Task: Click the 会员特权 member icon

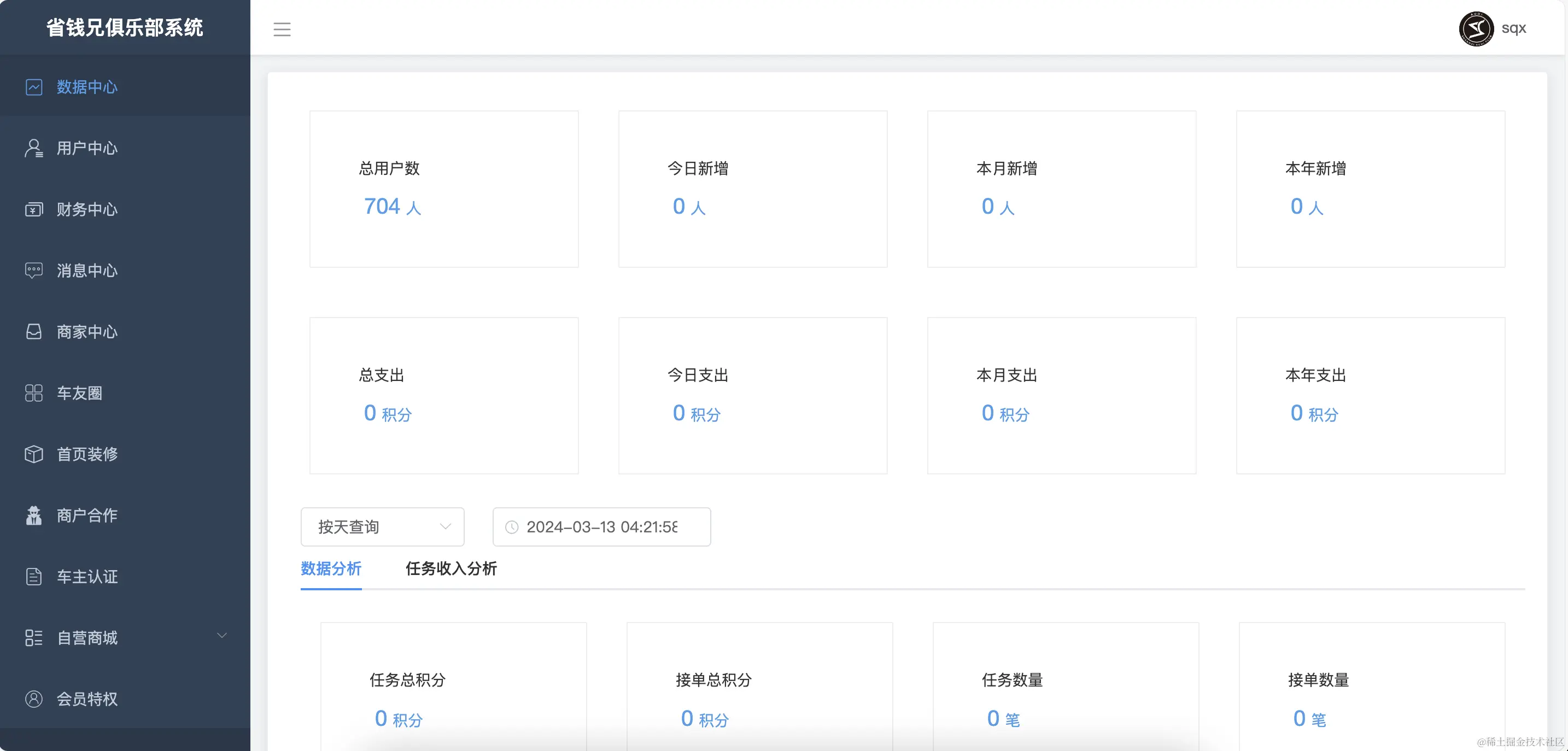Action: (34, 699)
